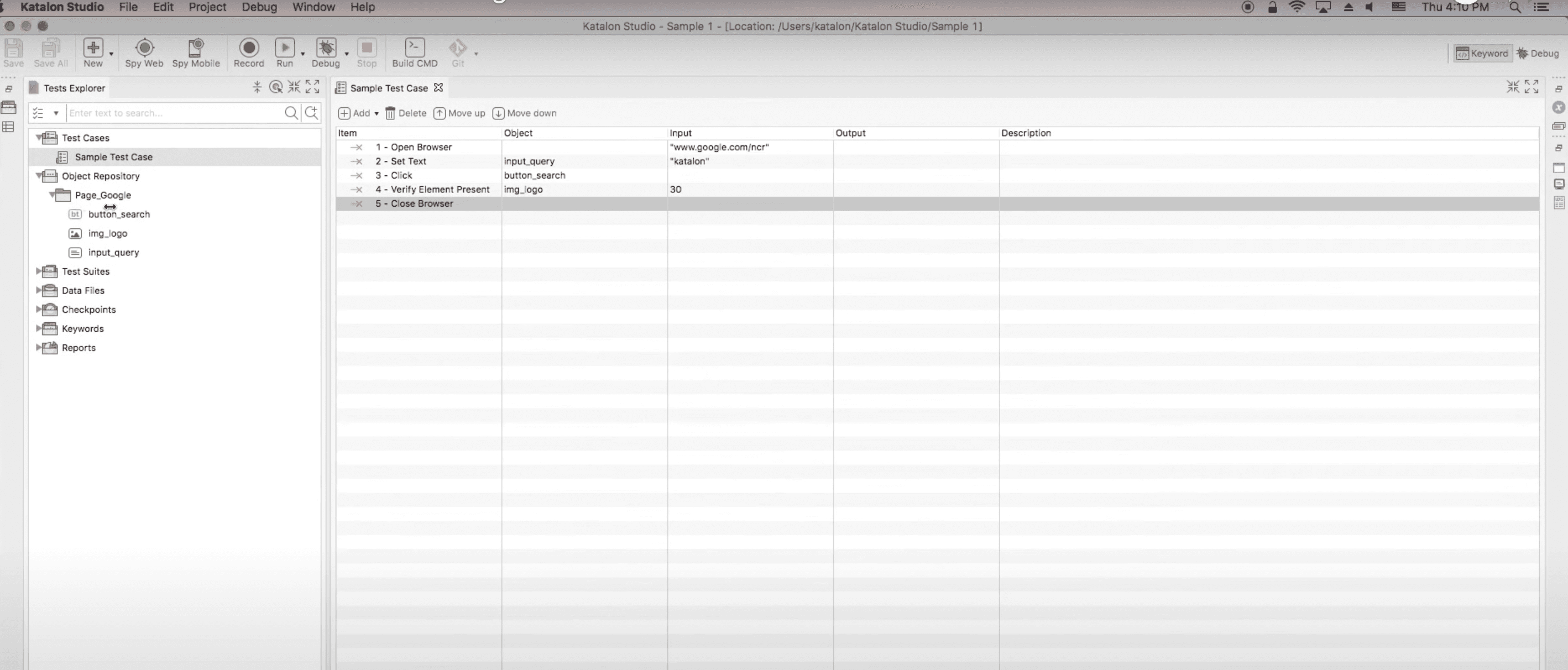
Task: Toggle step 4 Verify Element Present disable icon
Action: pos(357,189)
